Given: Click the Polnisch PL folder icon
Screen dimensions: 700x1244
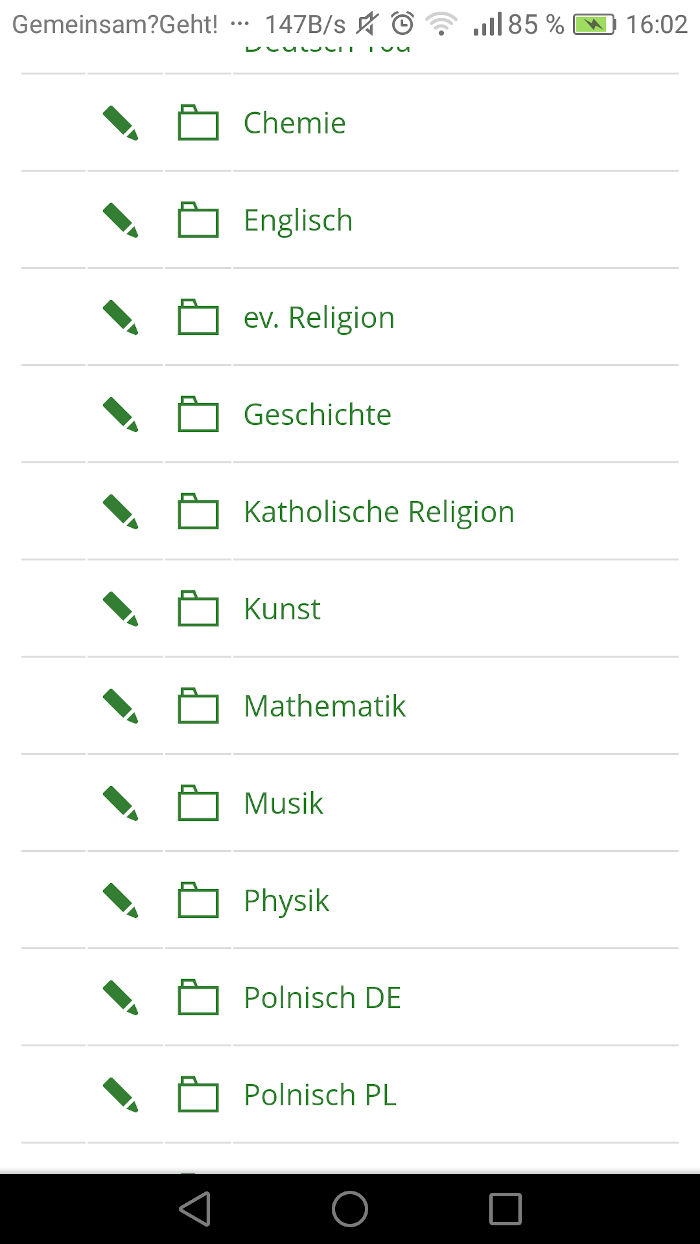Looking at the screenshot, I should coord(198,1095).
